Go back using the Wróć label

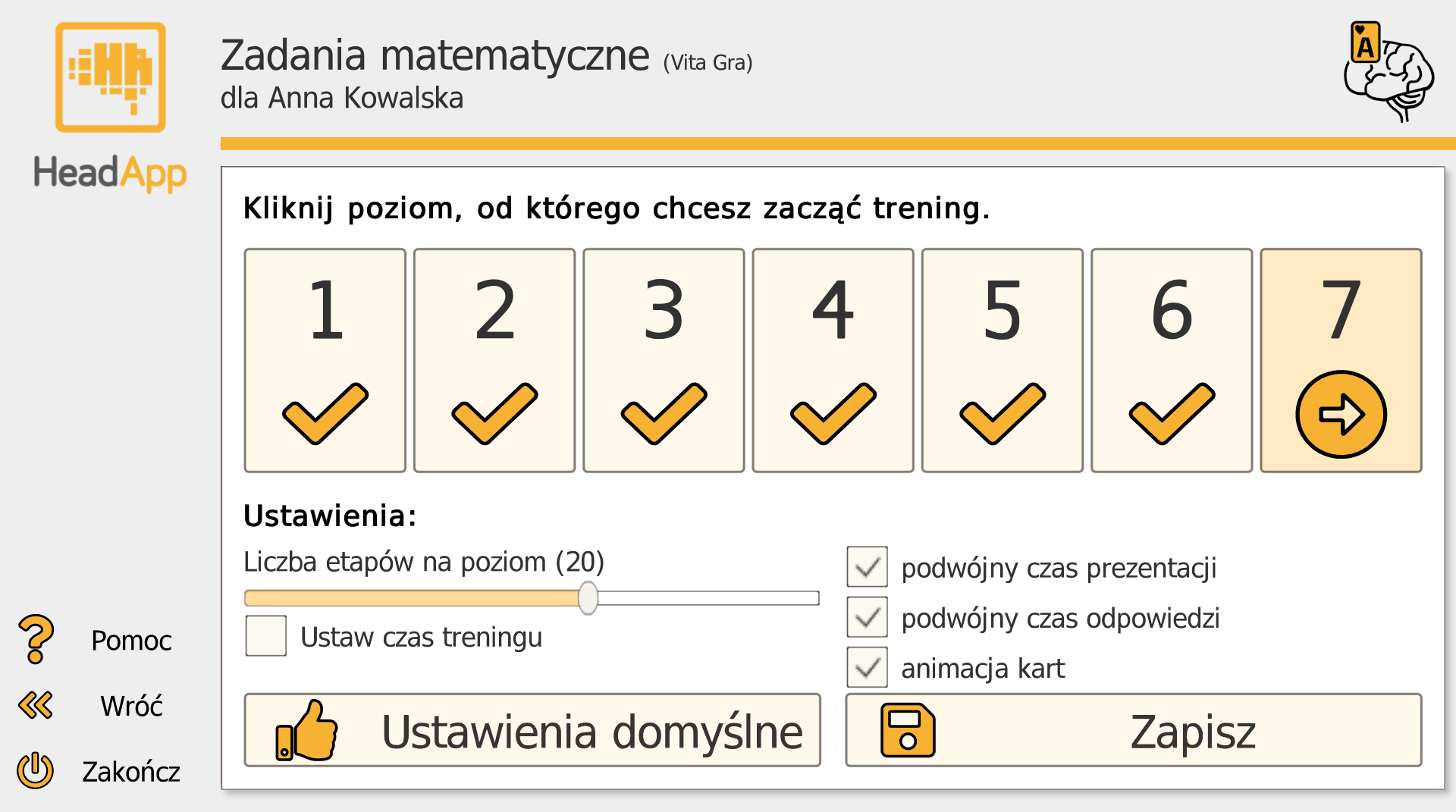132,706
